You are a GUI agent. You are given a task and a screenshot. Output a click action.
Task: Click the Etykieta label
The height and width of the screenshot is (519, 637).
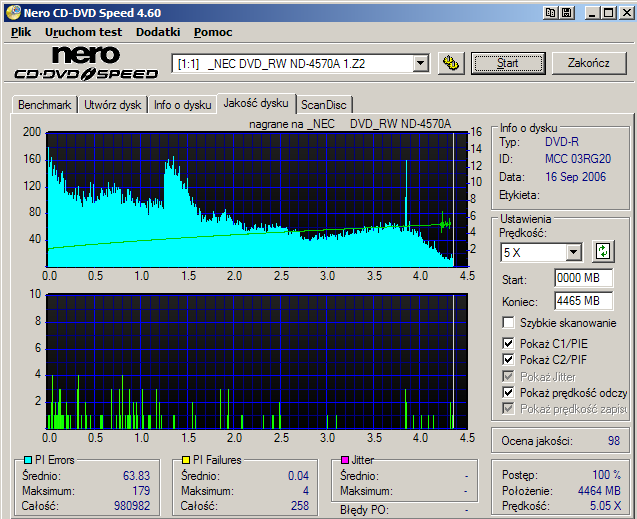click(x=520, y=195)
